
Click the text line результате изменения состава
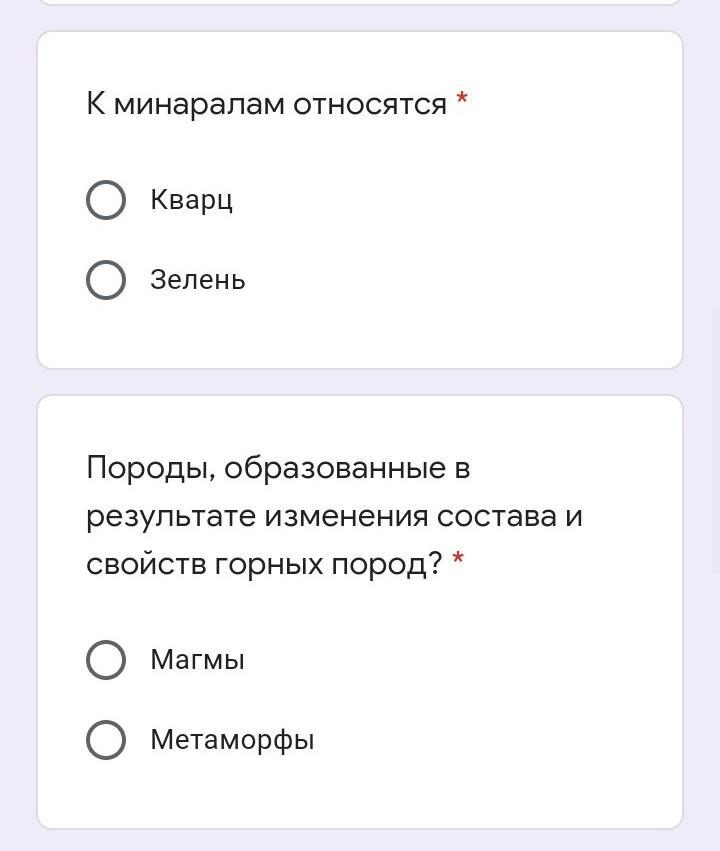[x=321, y=516]
